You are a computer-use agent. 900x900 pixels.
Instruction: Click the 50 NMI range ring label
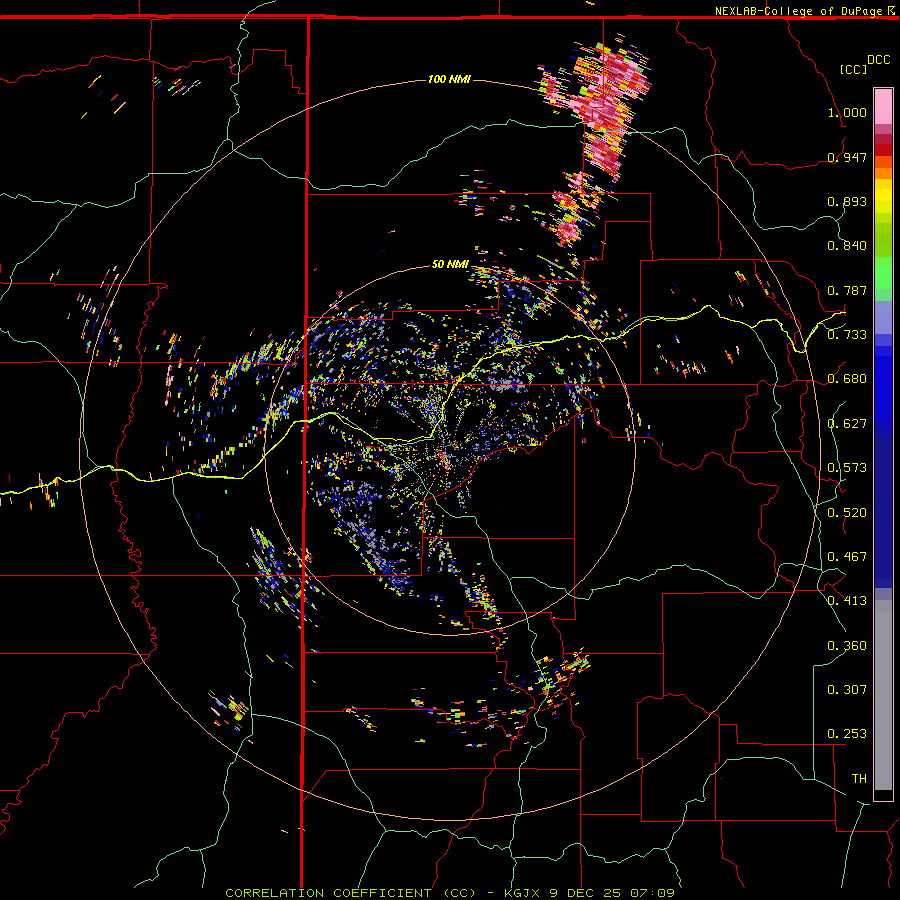(450, 264)
